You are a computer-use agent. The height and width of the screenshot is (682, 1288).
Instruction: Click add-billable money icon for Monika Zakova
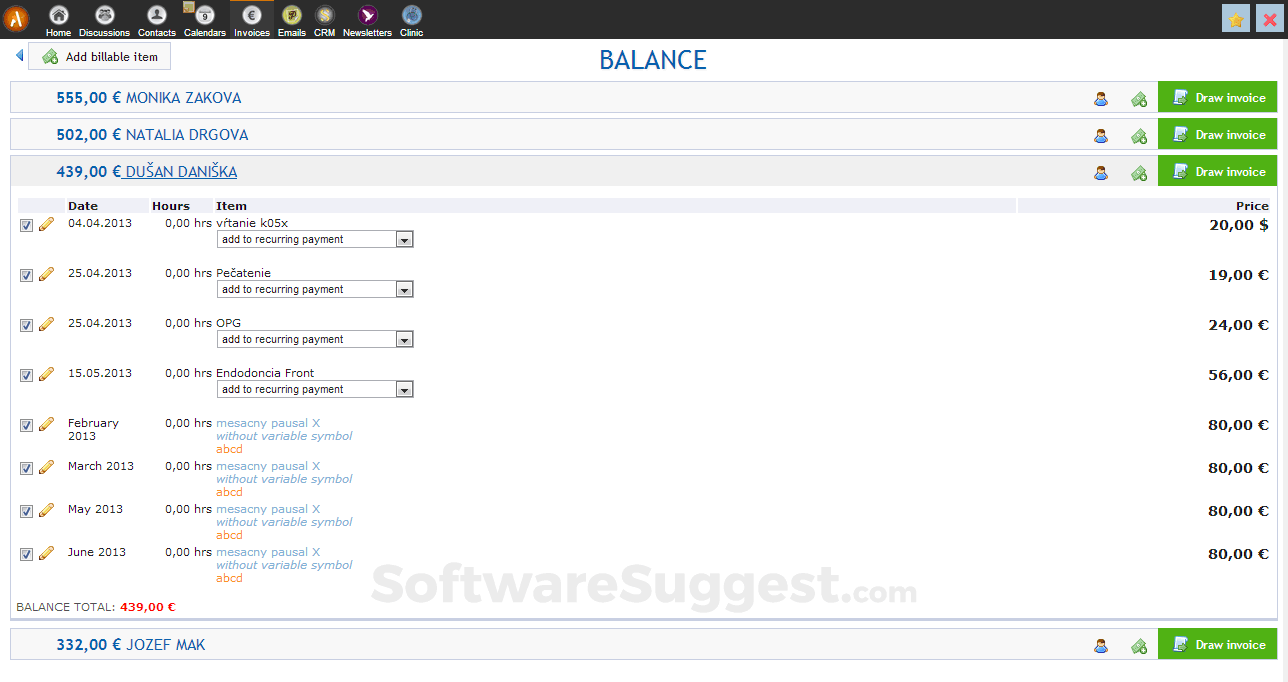coord(1139,98)
